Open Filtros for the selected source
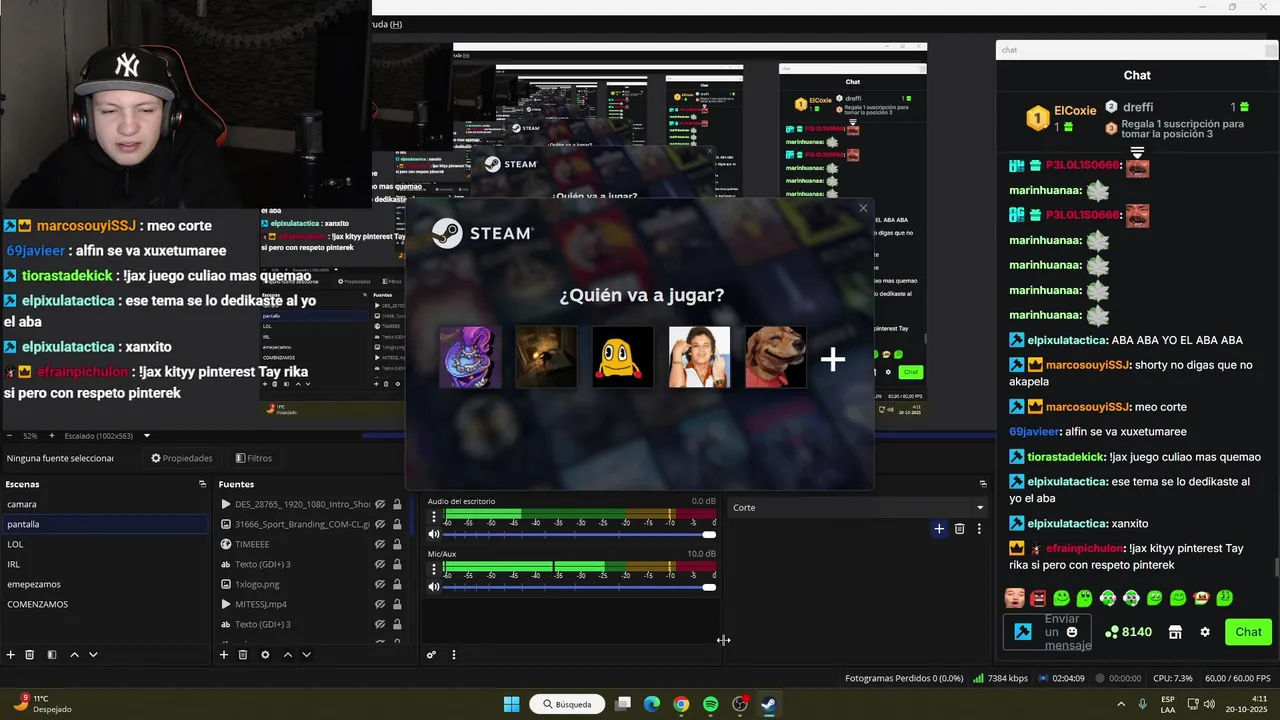 point(254,458)
